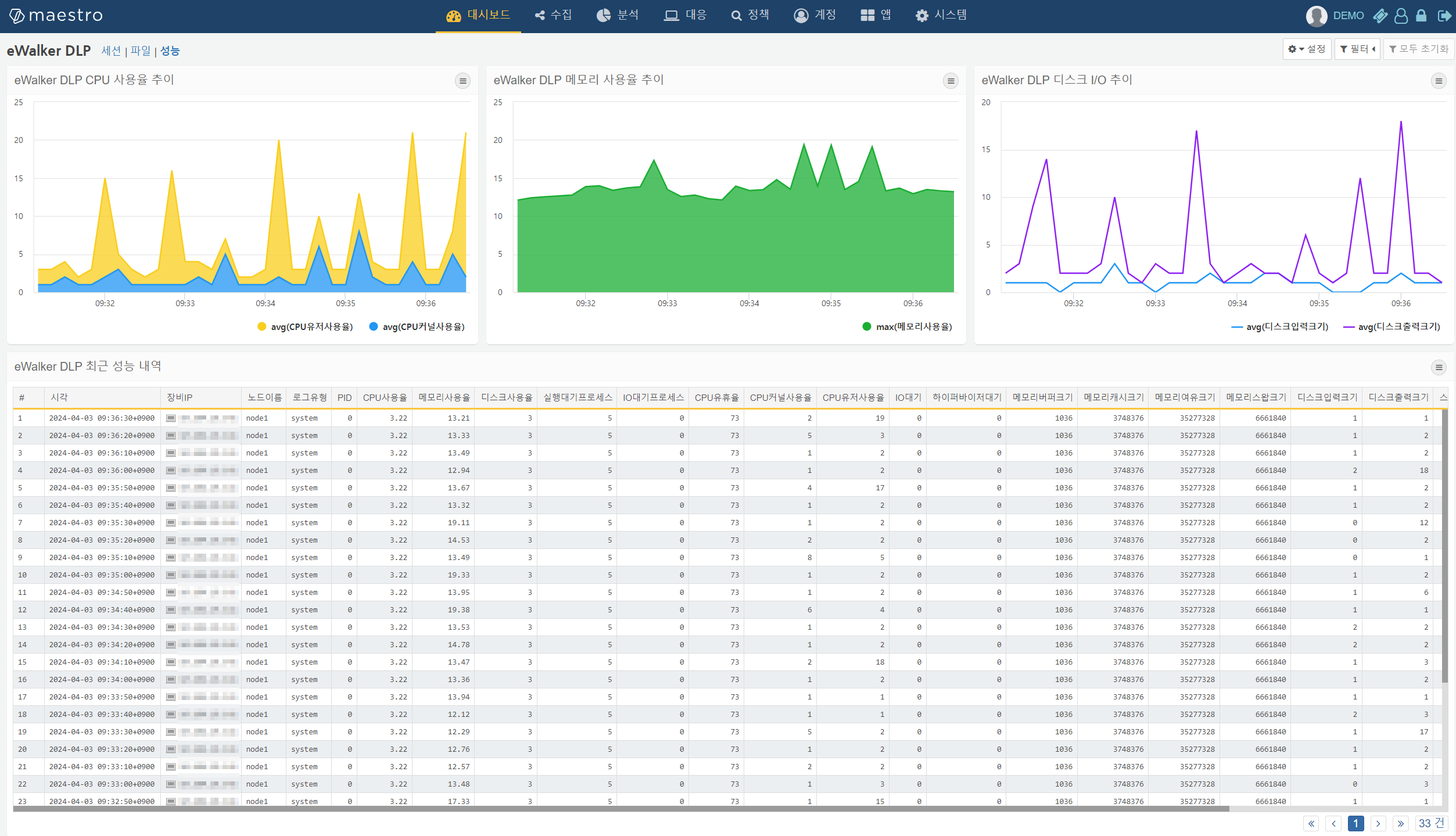Sort table by CPU사용율 column
Viewport: 1456px width, 836px height.
click(385, 397)
